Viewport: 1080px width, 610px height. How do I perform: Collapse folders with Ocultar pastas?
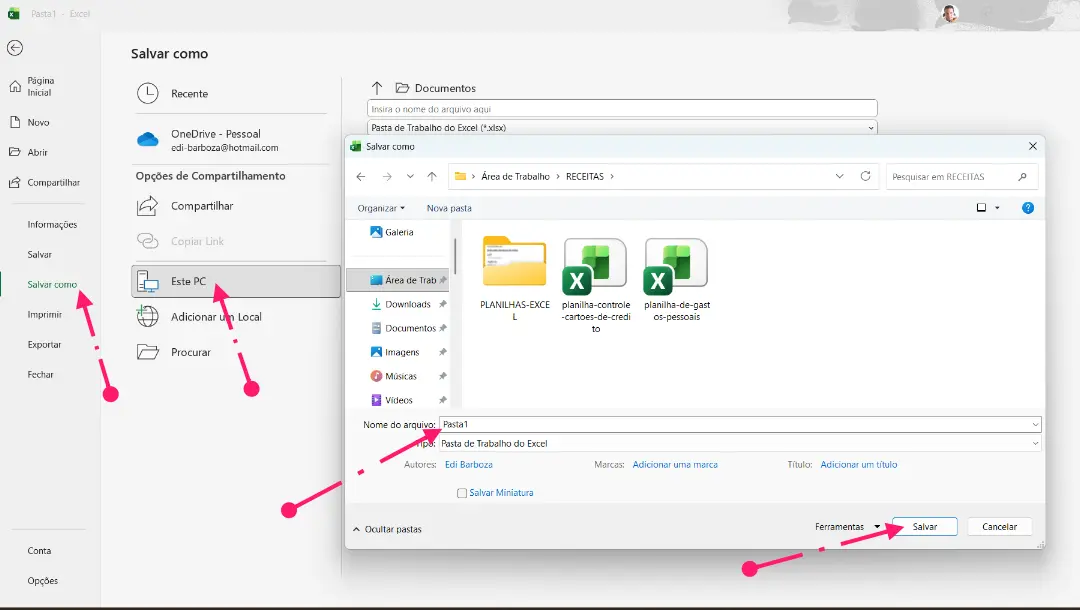point(388,529)
